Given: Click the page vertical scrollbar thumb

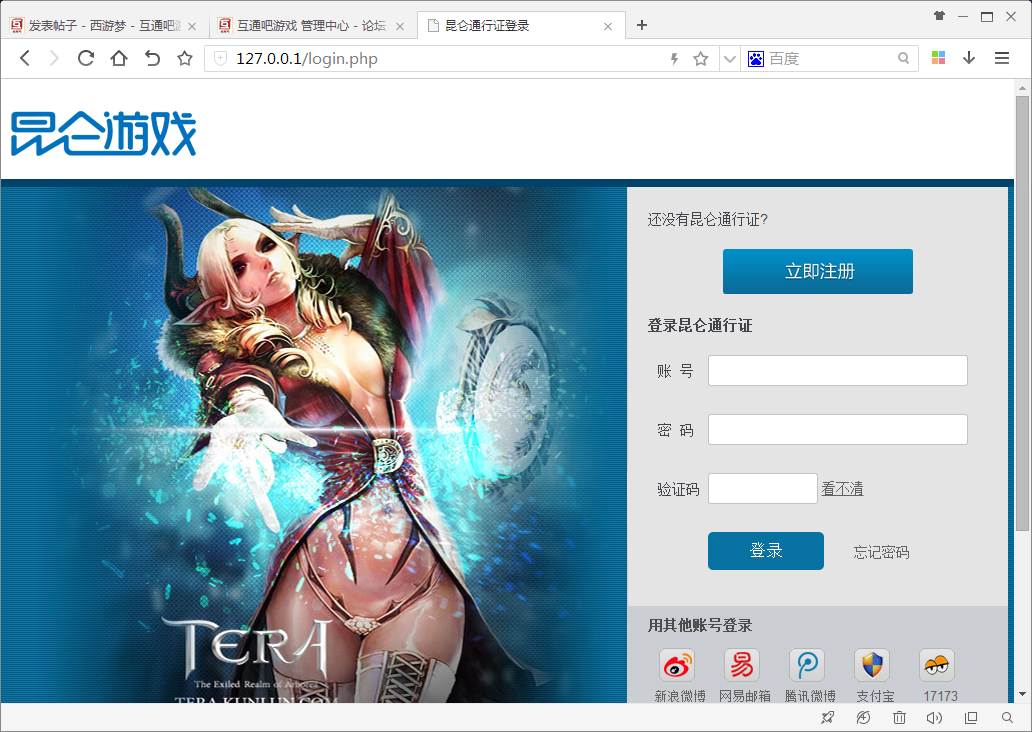Looking at the screenshot, I should click(x=1022, y=313).
